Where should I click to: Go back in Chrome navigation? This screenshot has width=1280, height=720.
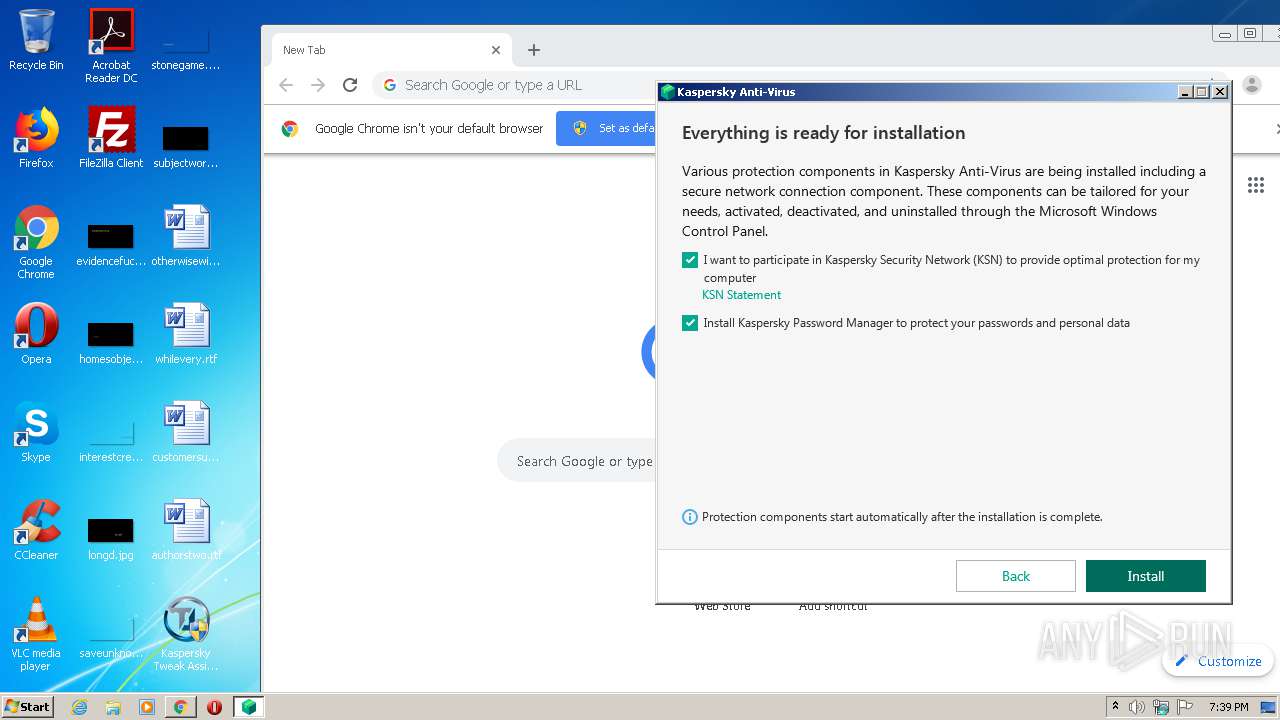[x=286, y=85]
